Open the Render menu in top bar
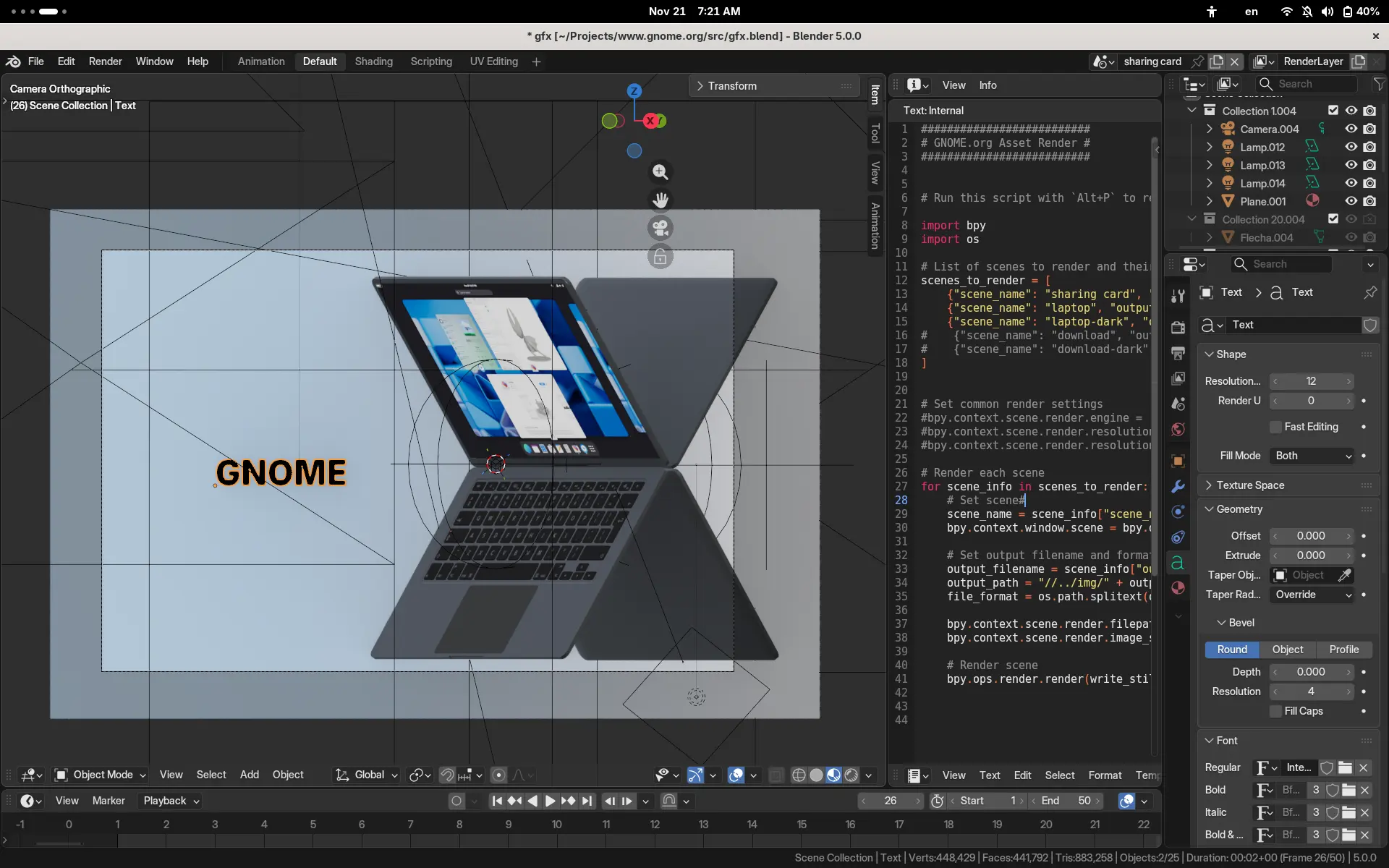Image resolution: width=1389 pixels, height=868 pixels. point(105,61)
